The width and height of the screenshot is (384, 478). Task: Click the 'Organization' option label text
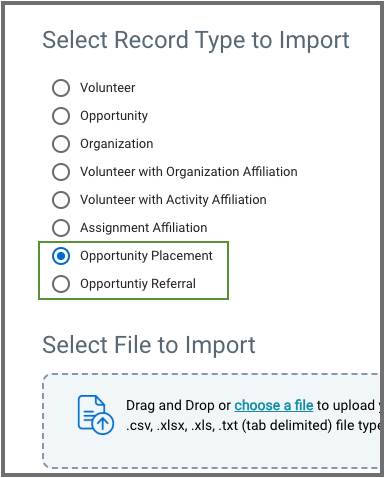(117, 144)
